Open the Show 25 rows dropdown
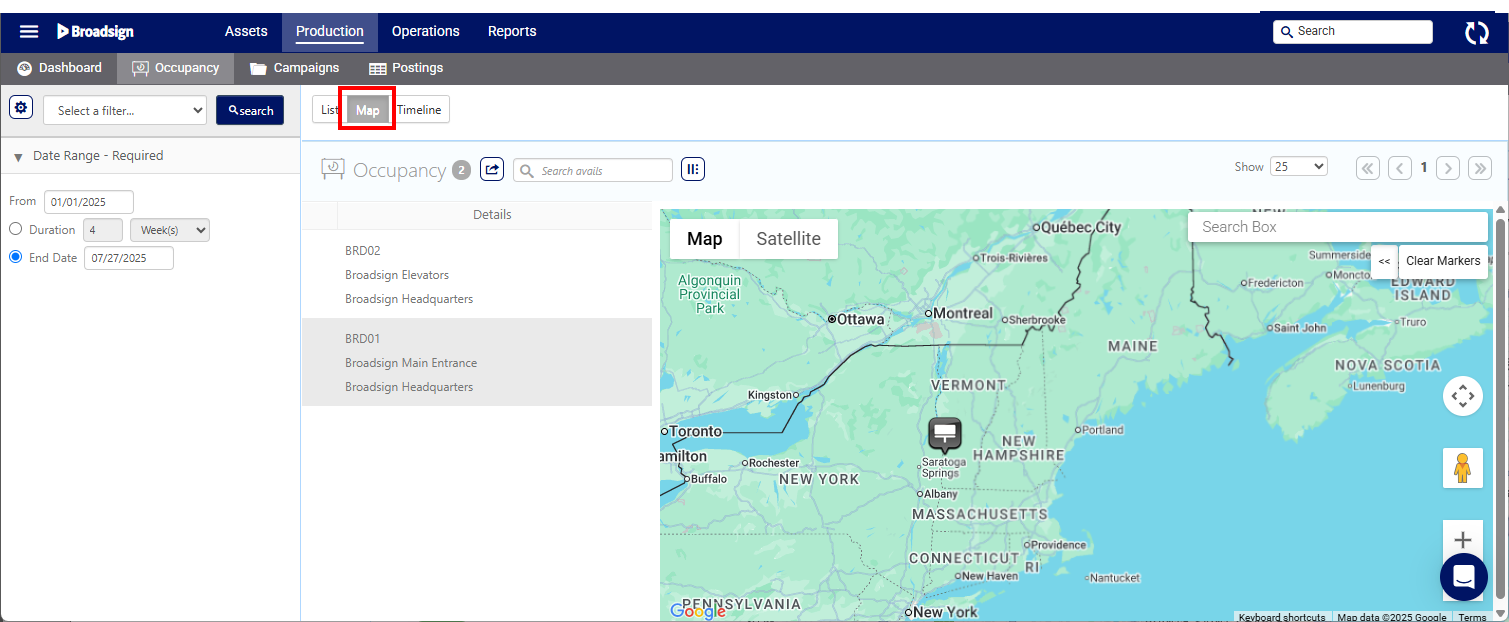 click(1299, 166)
